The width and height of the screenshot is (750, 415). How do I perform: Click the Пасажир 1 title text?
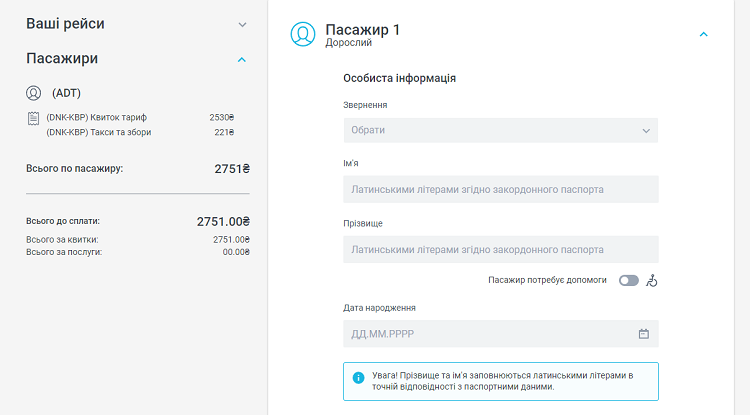(x=362, y=29)
